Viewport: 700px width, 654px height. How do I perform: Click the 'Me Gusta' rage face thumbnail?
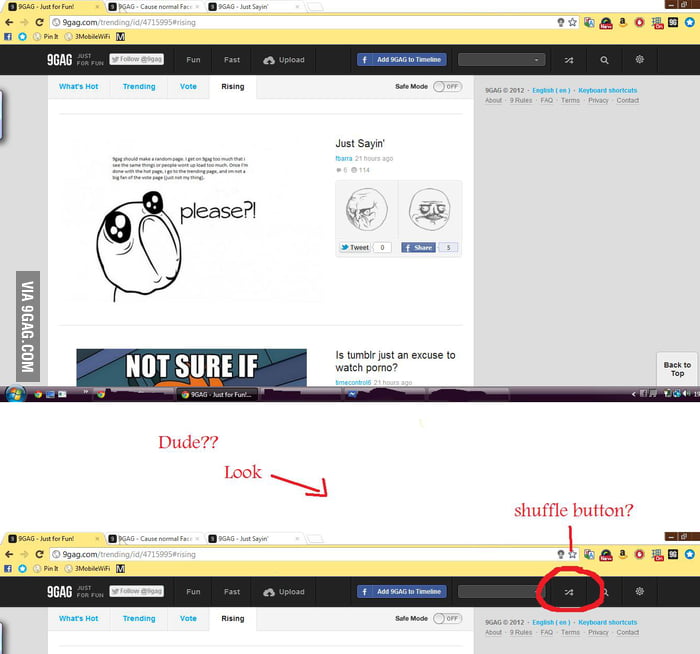[429, 209]
